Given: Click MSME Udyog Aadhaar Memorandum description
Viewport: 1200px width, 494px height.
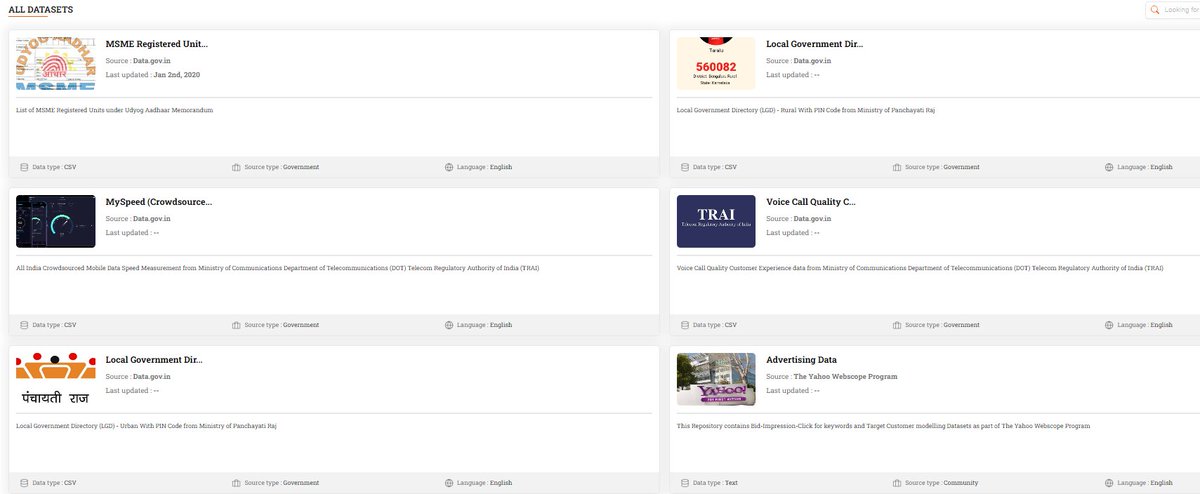Looking at the screenshot, I should click(x=115, y=110).
